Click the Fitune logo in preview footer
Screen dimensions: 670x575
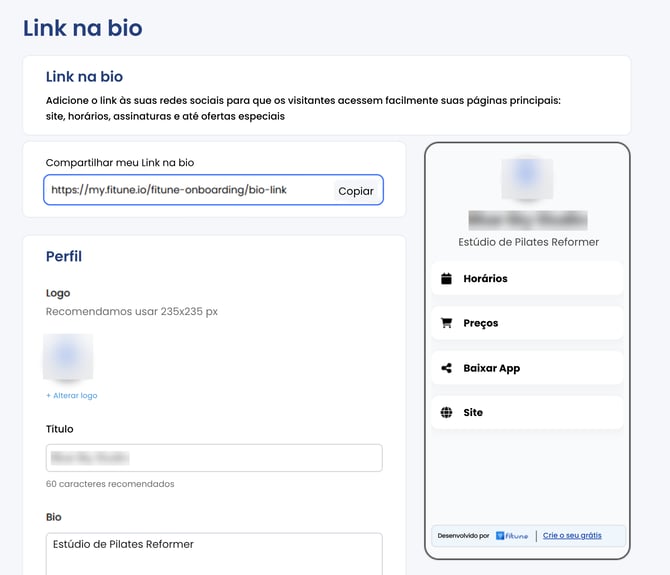pyautogui.click(x=512, y=536)
